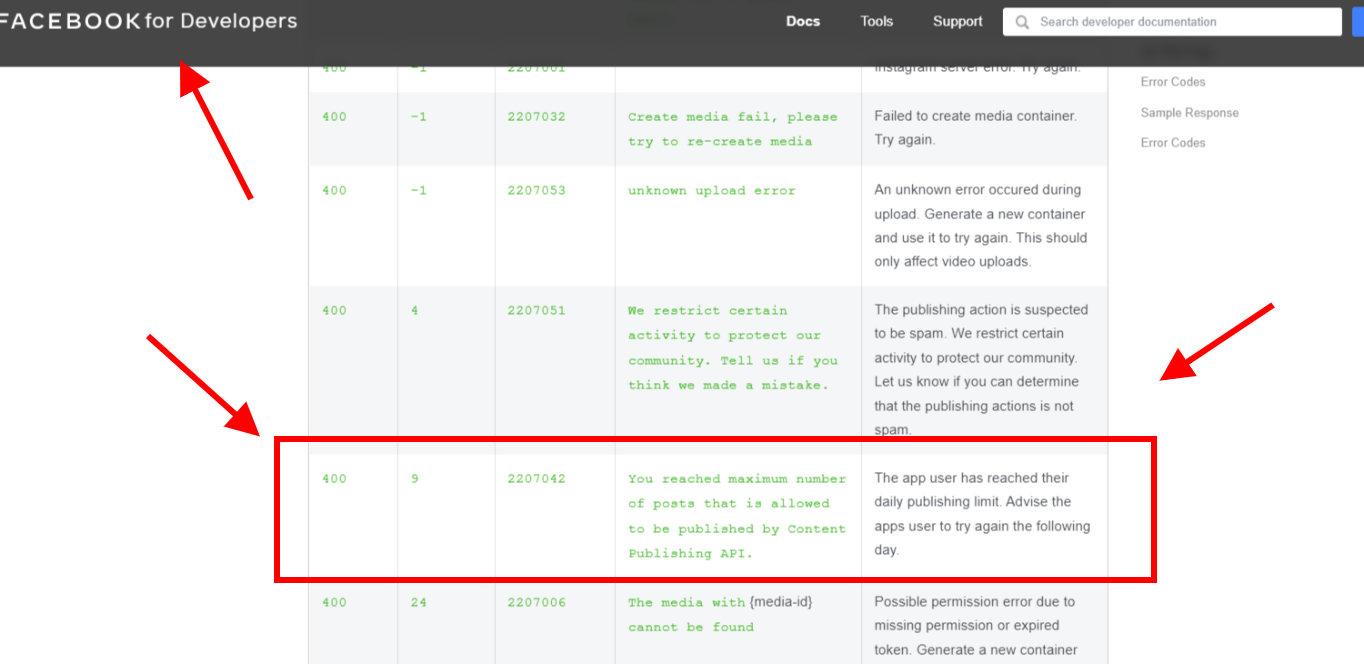Click HTTP code 400 in 2207042 row

coord(334,479)
